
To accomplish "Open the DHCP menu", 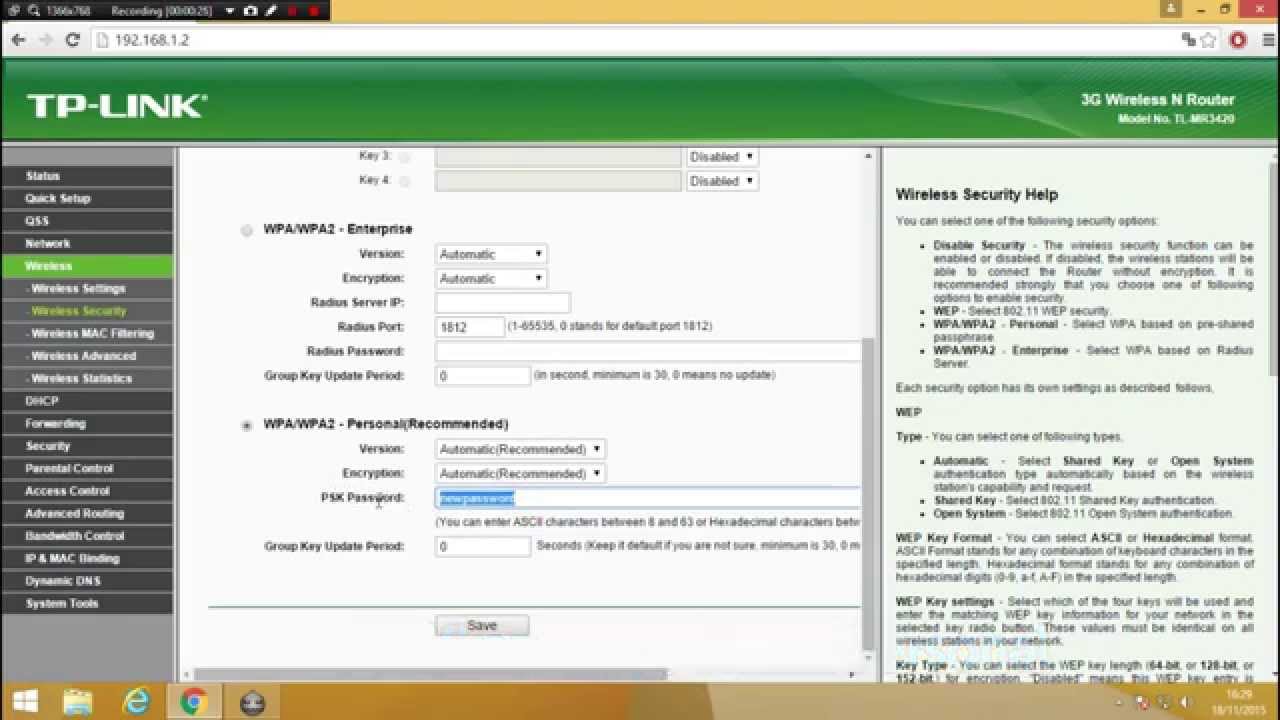I will click(87, 401).
